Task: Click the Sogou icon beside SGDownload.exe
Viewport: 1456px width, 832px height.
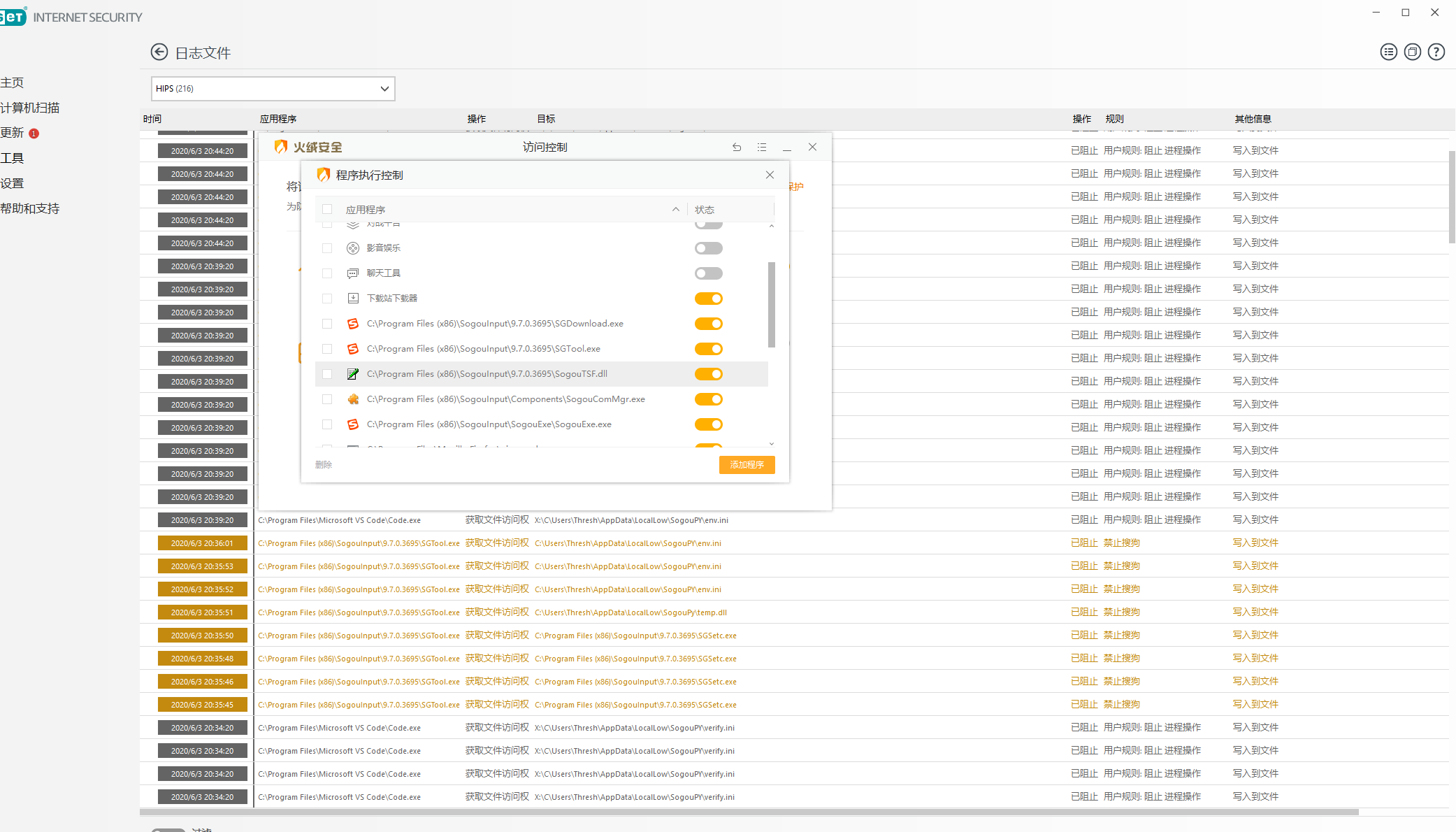Action: 353,324
